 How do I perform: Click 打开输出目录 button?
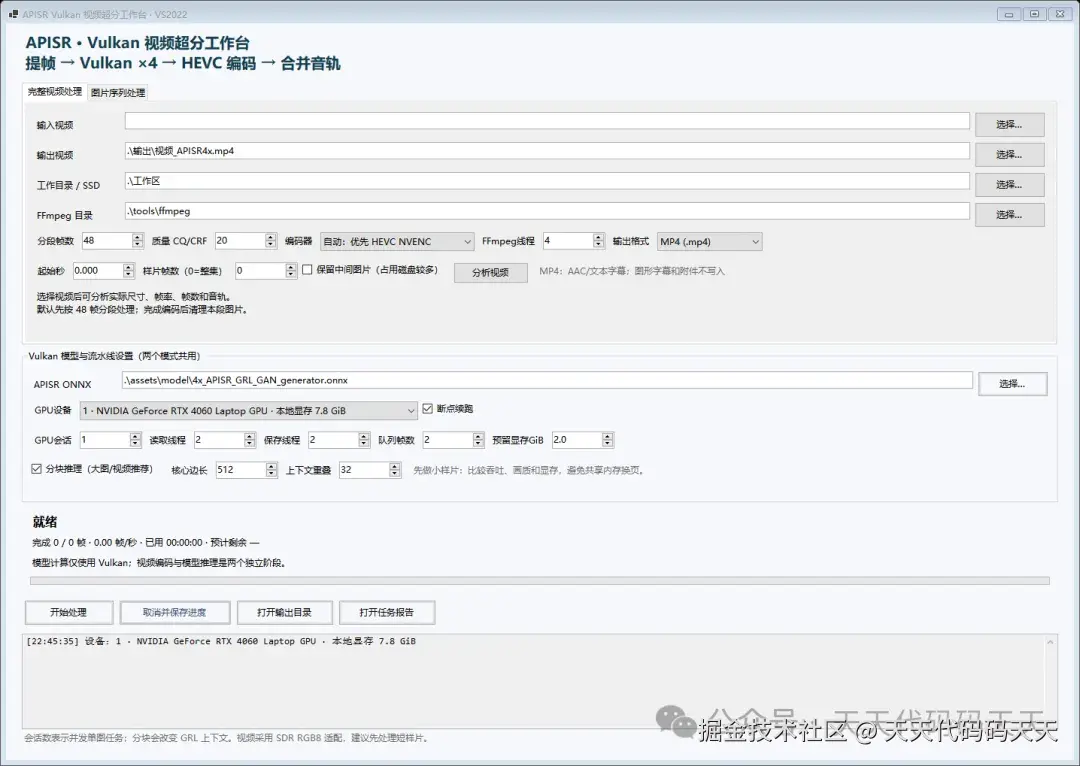[x=284, y=612]
